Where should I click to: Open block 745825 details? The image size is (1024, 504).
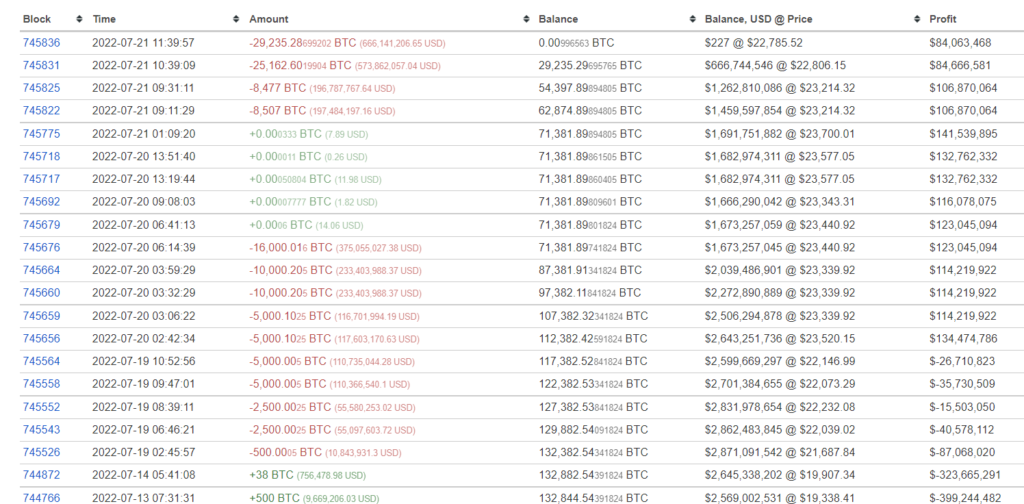pos(41,88)
